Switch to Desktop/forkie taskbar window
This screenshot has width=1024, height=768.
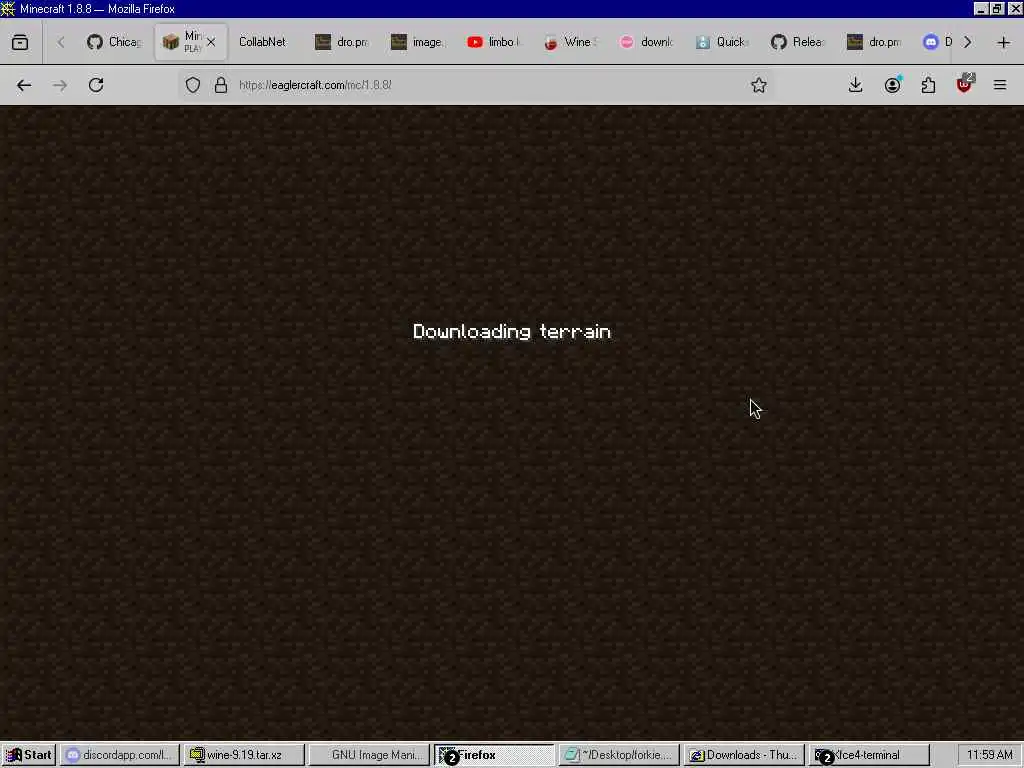point(618,755)
